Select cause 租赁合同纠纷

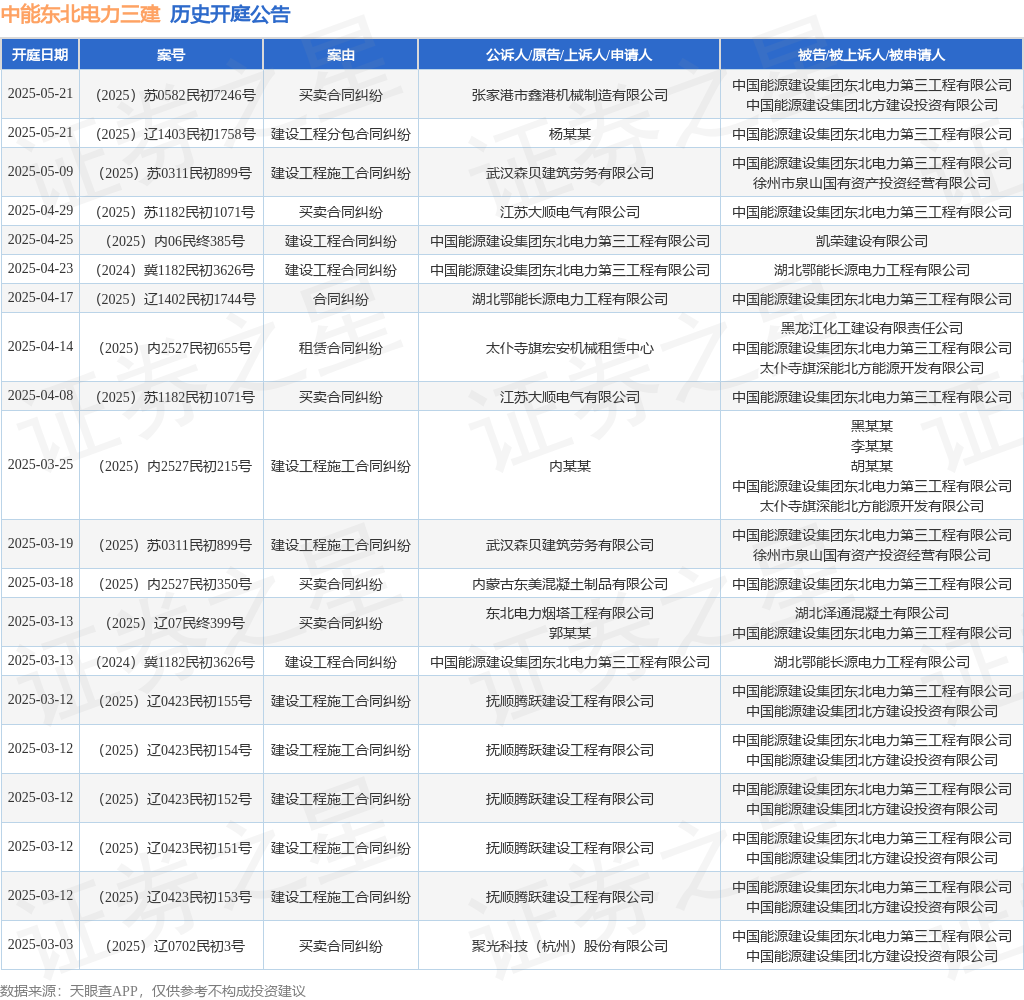coord(340,349)
